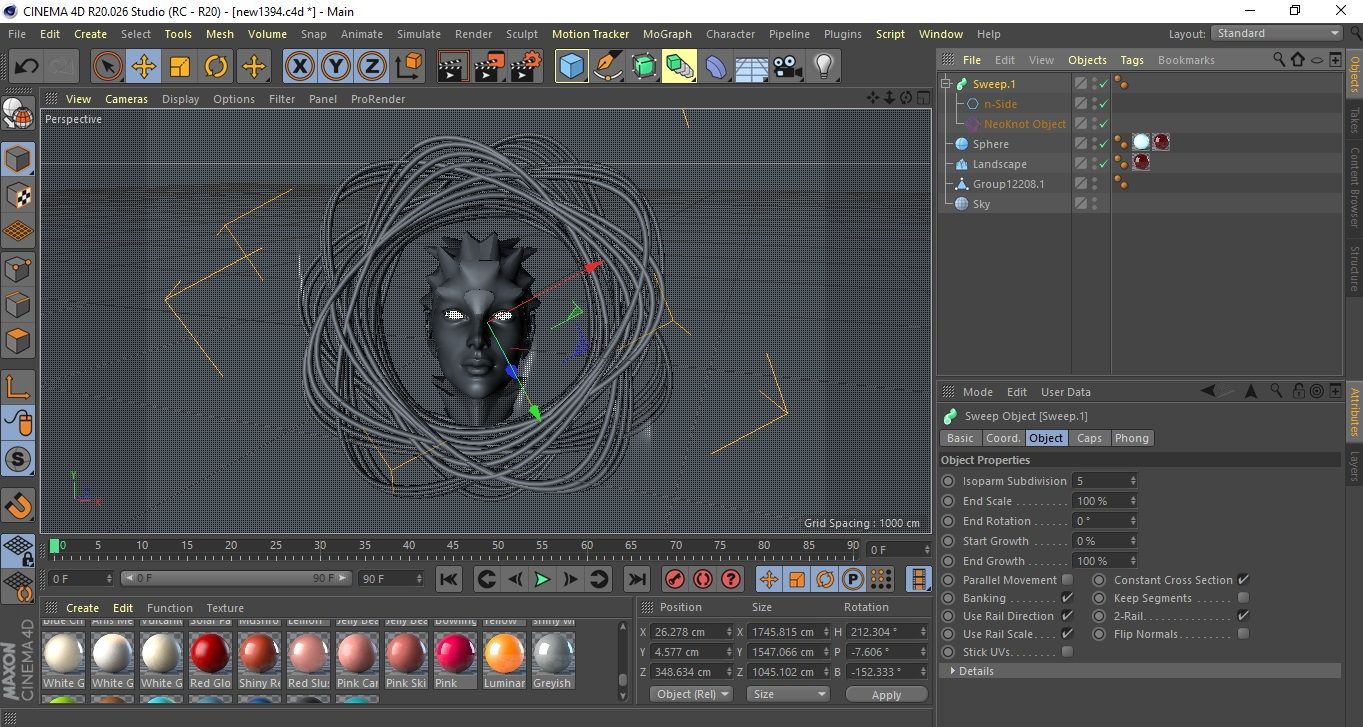The width and height of the screenshot is (1363, 727).
Task: Toggle Z axis lock
Action: [372, 67]
